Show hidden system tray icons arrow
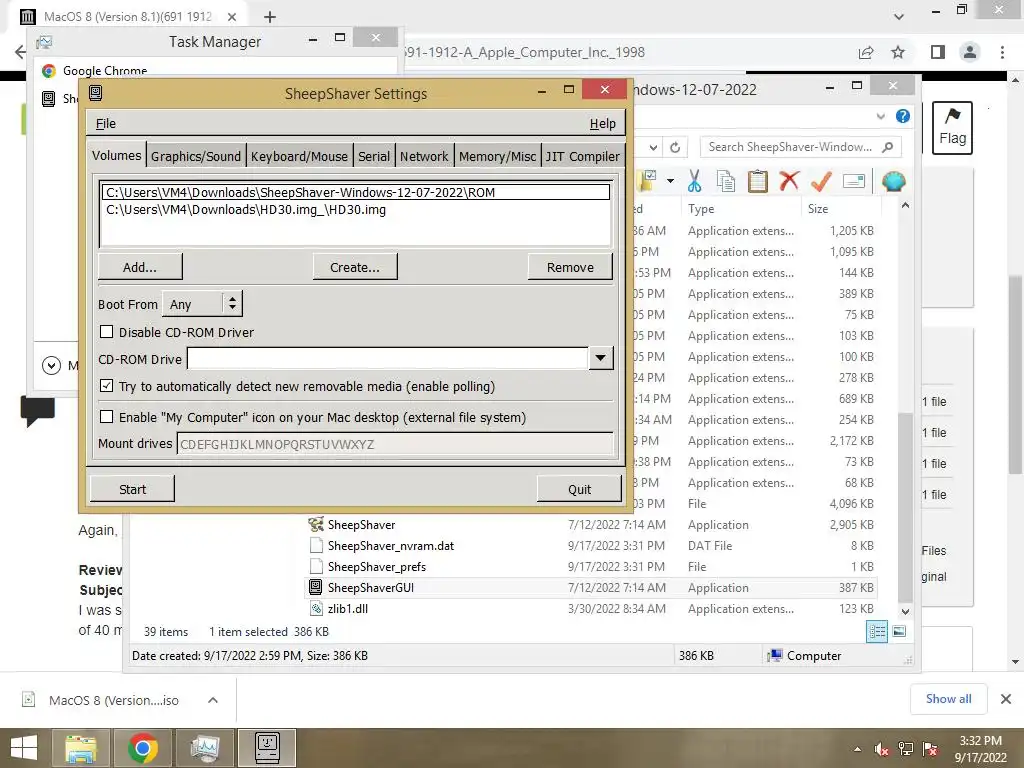 tap(857, 750)
